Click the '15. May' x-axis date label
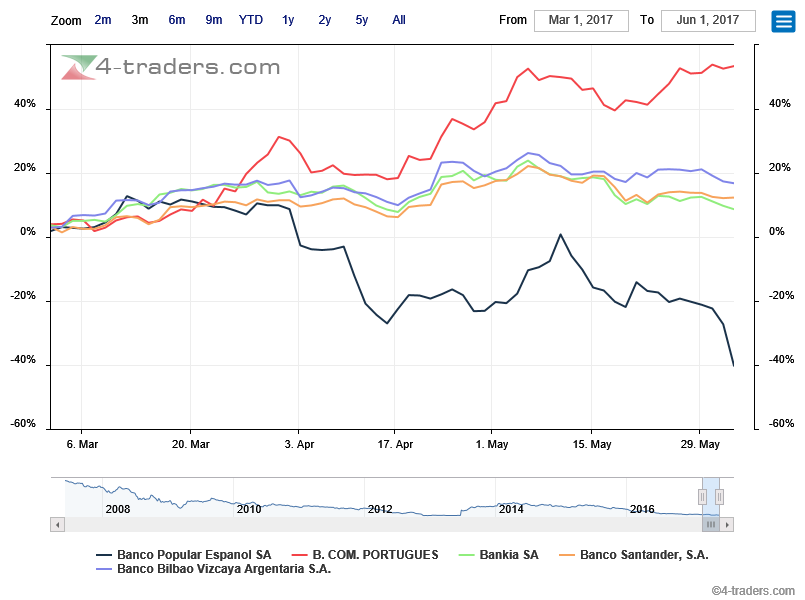The image size is (805, 600). (x=592, y=444)
